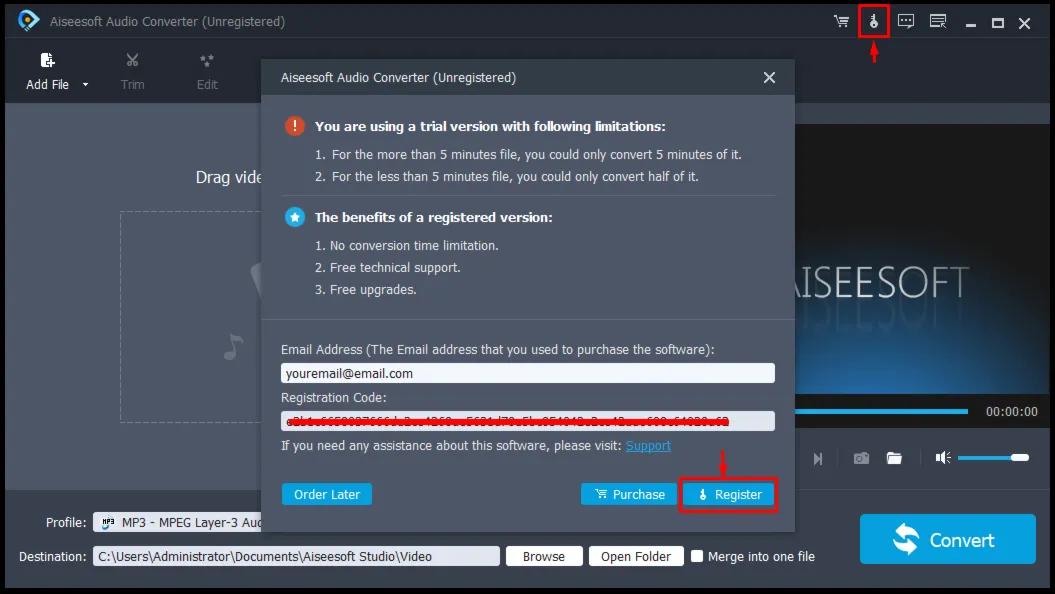Adjust the volume slider

point(993,458)
